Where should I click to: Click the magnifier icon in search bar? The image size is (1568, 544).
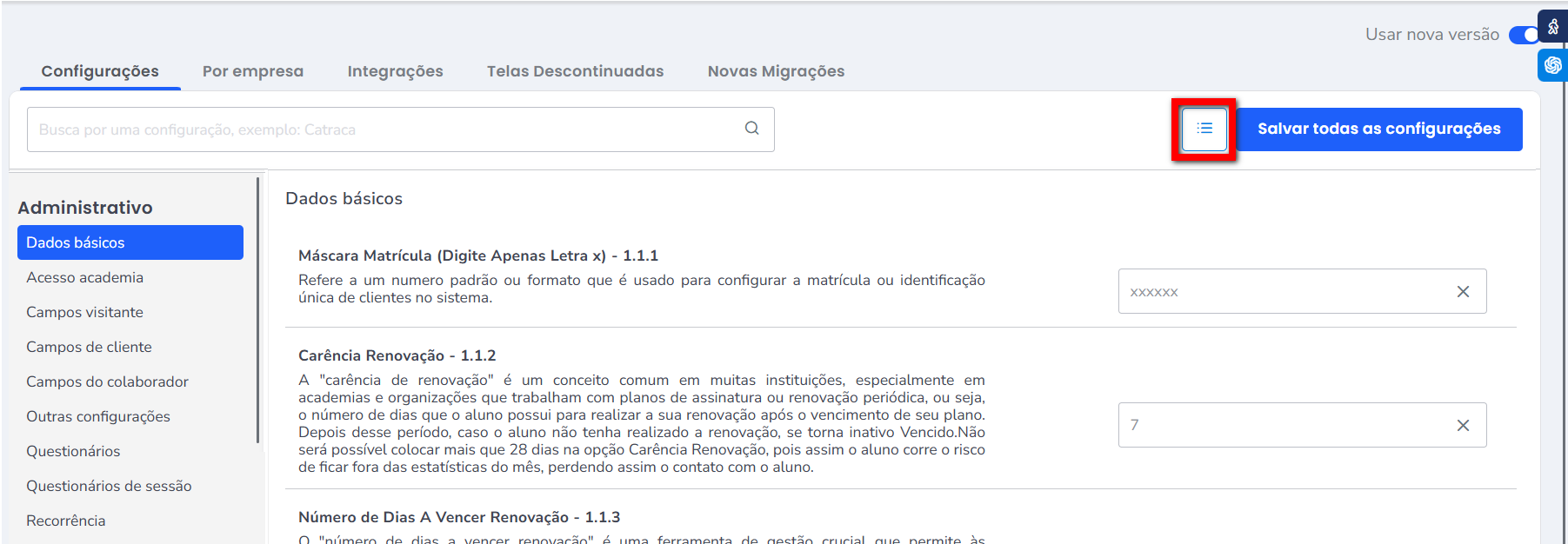751,129
